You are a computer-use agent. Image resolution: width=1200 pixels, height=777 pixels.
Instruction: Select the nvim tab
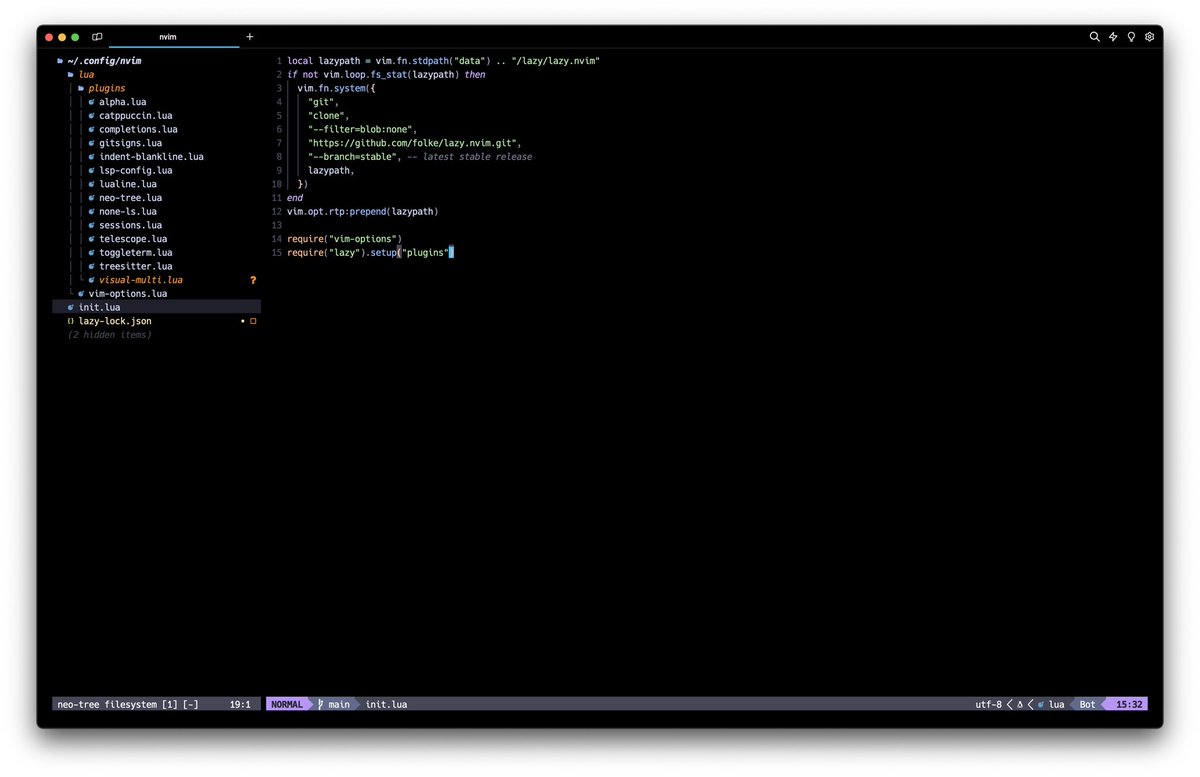168,37
